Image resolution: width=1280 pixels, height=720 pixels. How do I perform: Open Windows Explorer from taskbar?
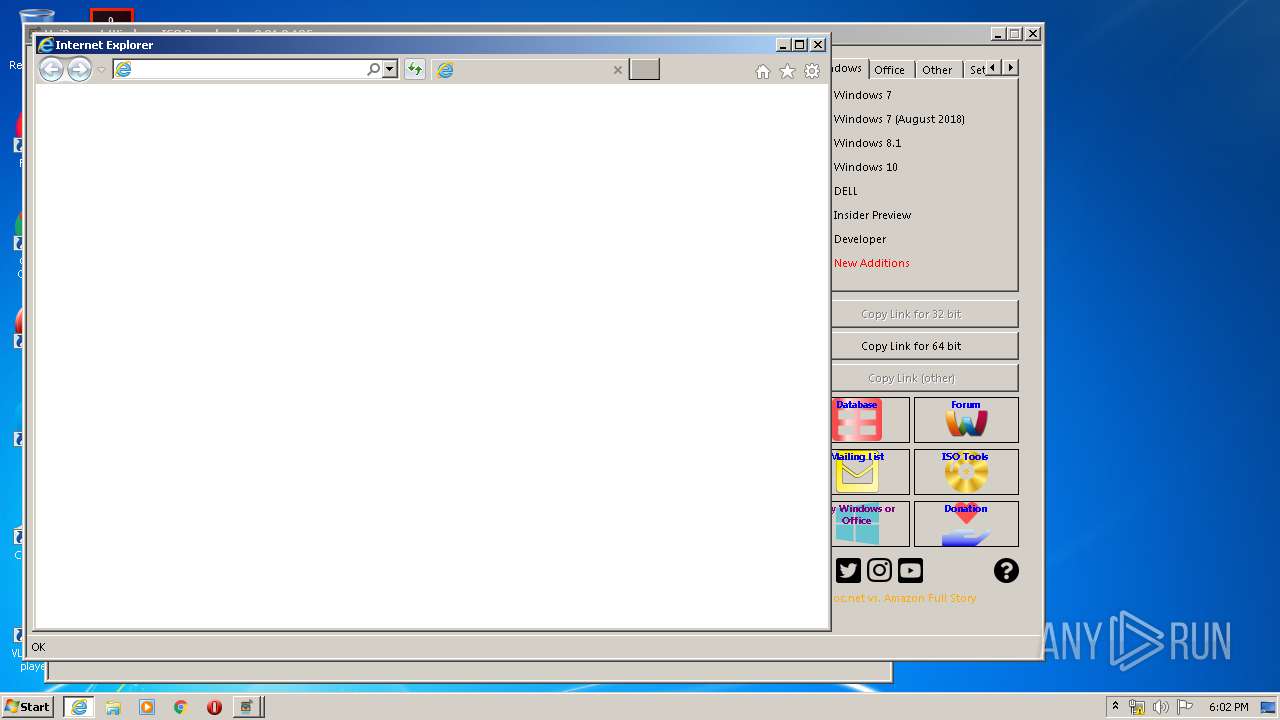113,707
